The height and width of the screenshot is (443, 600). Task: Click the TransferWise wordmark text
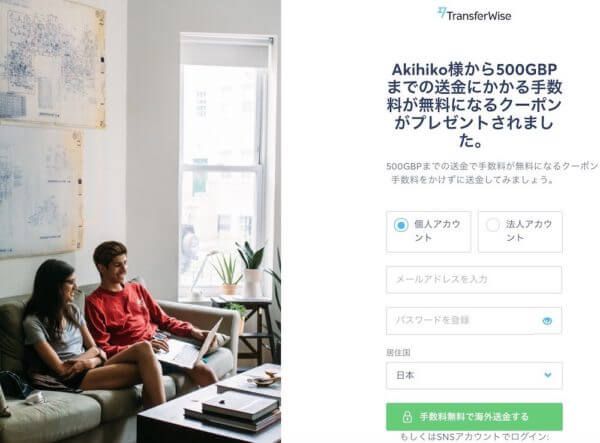pyautogui.click(x=479, y=16)
